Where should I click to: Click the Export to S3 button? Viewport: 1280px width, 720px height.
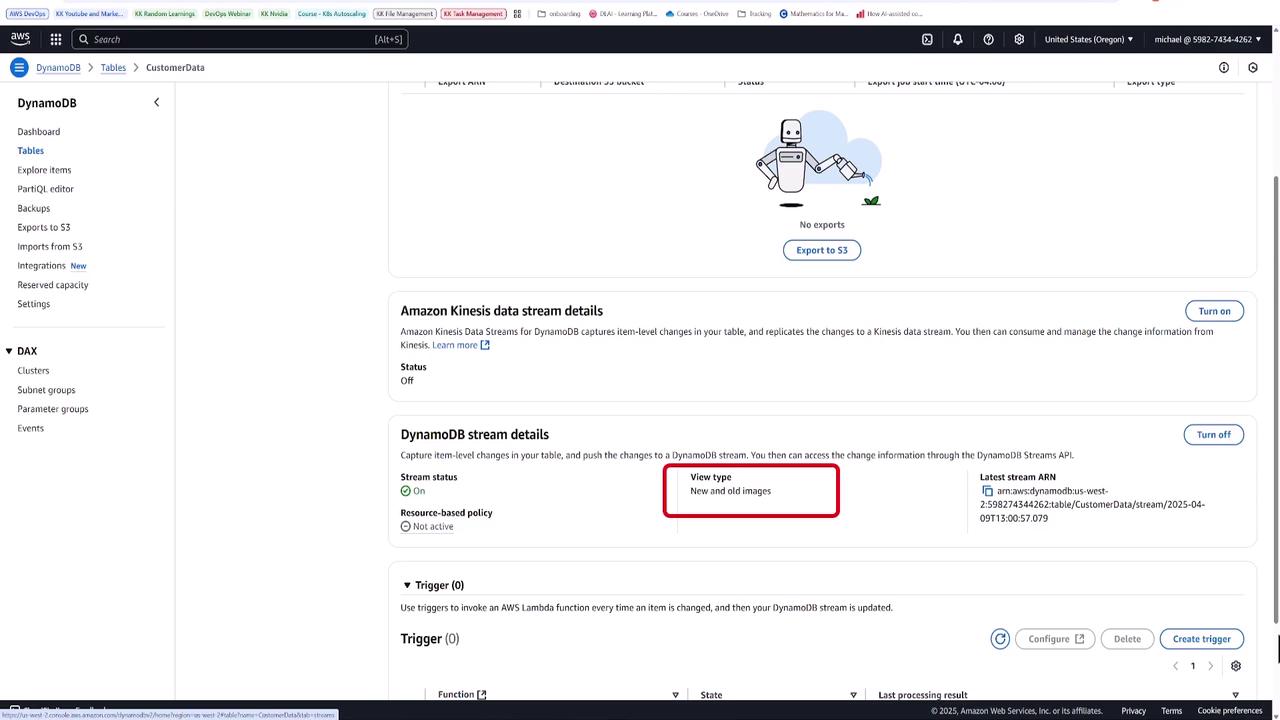pyautogui.click(x=822, y=250)
